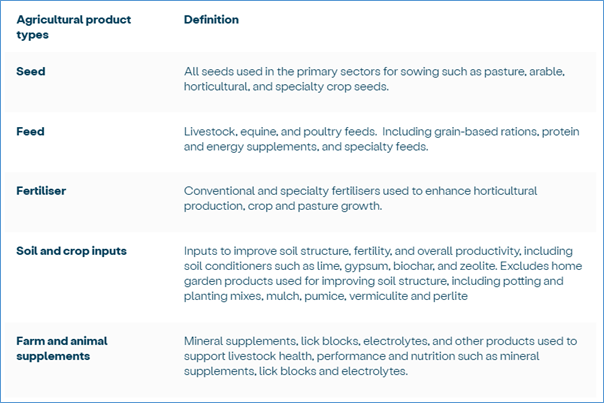Select the "Seed" row label
This screenshot has width=604, height=403.
tap(31, 72)
